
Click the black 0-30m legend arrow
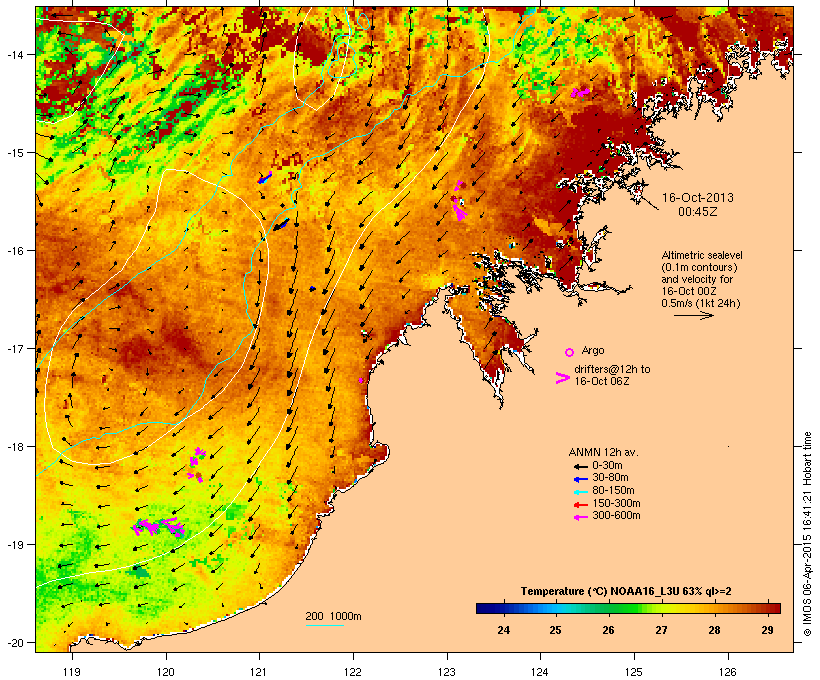coord(581,466)
